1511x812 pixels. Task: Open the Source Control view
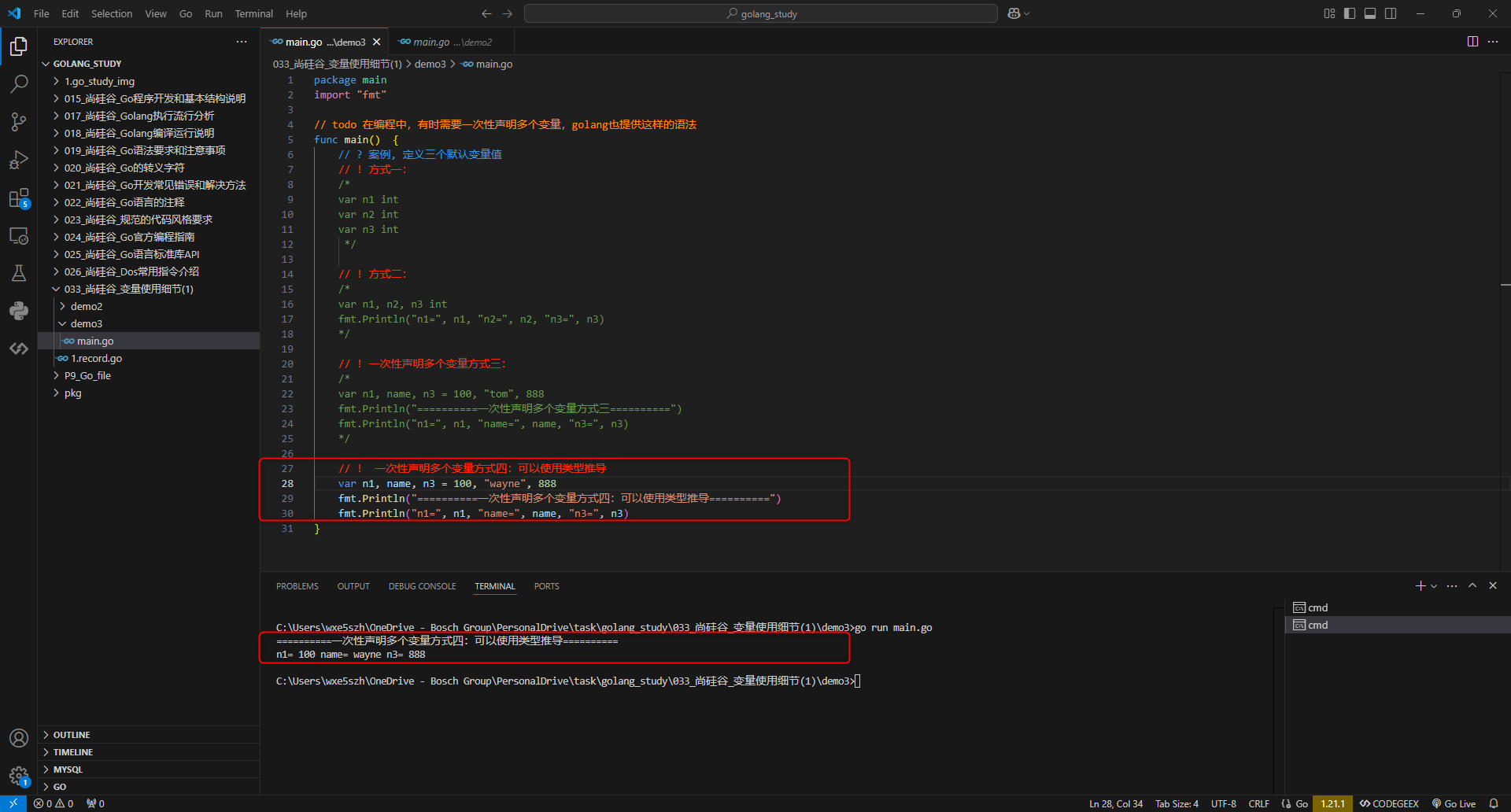[19, 121]
